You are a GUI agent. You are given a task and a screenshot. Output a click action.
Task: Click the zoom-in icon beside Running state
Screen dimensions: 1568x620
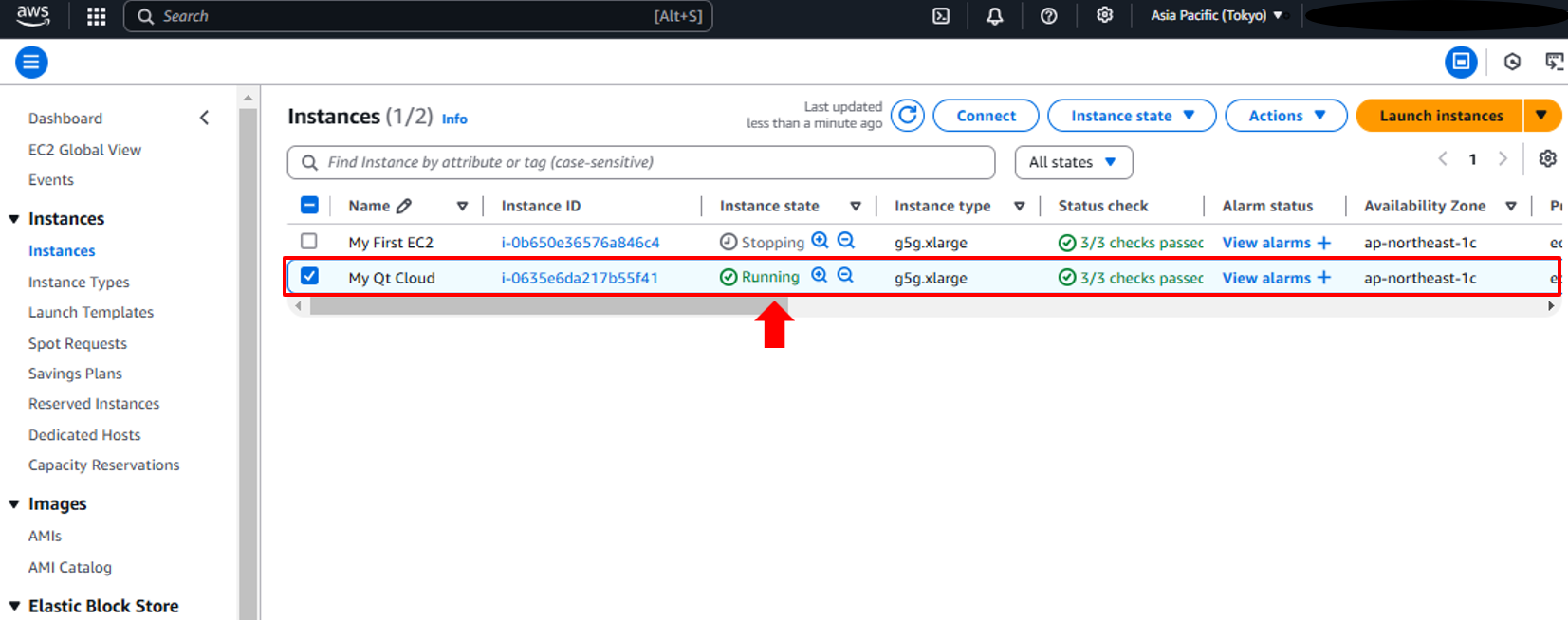click(820, 276)
